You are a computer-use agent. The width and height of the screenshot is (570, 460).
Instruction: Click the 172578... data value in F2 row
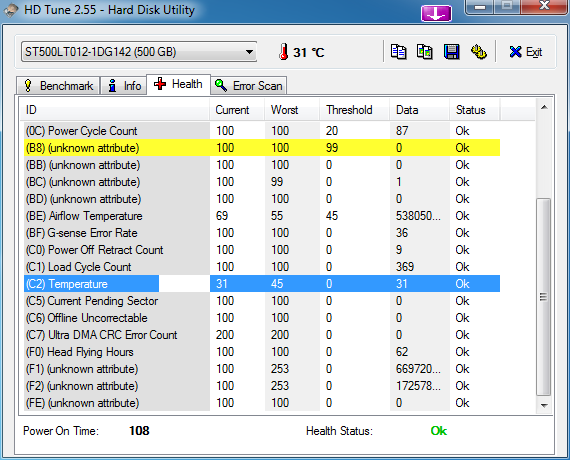pyautogui.click(x=418, y=386)
